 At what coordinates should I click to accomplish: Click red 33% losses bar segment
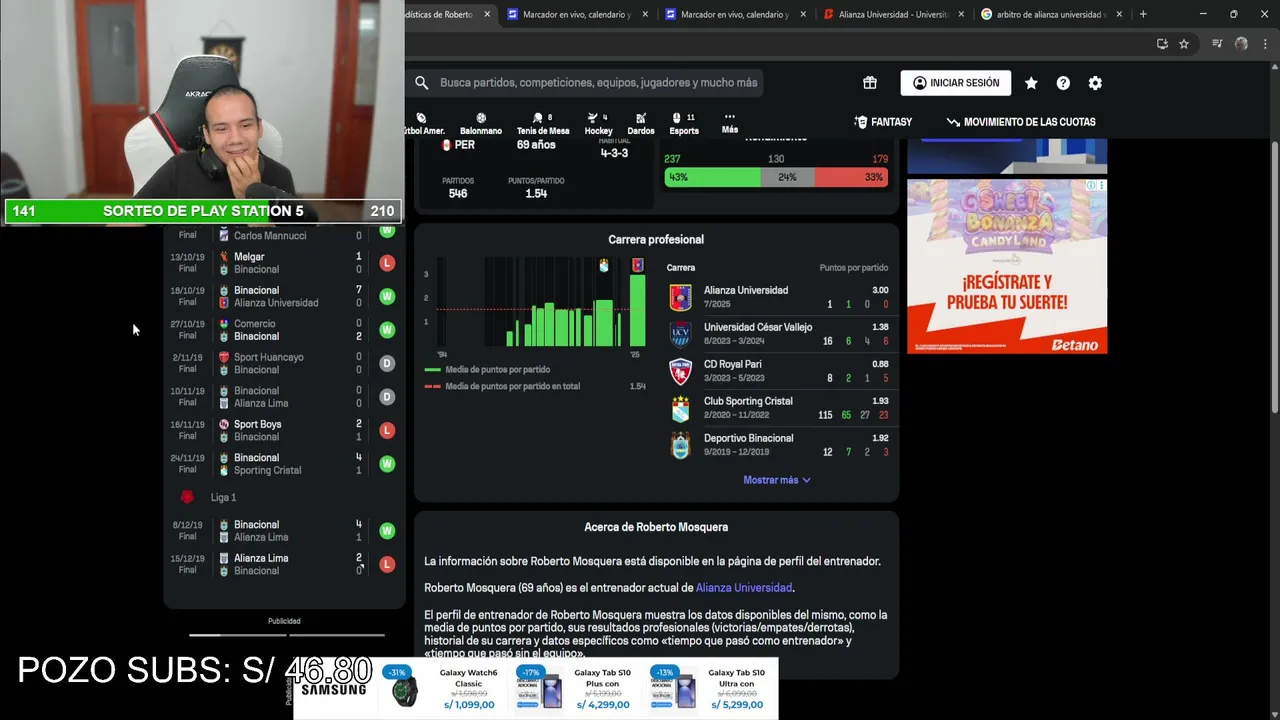tap(851, 177)
